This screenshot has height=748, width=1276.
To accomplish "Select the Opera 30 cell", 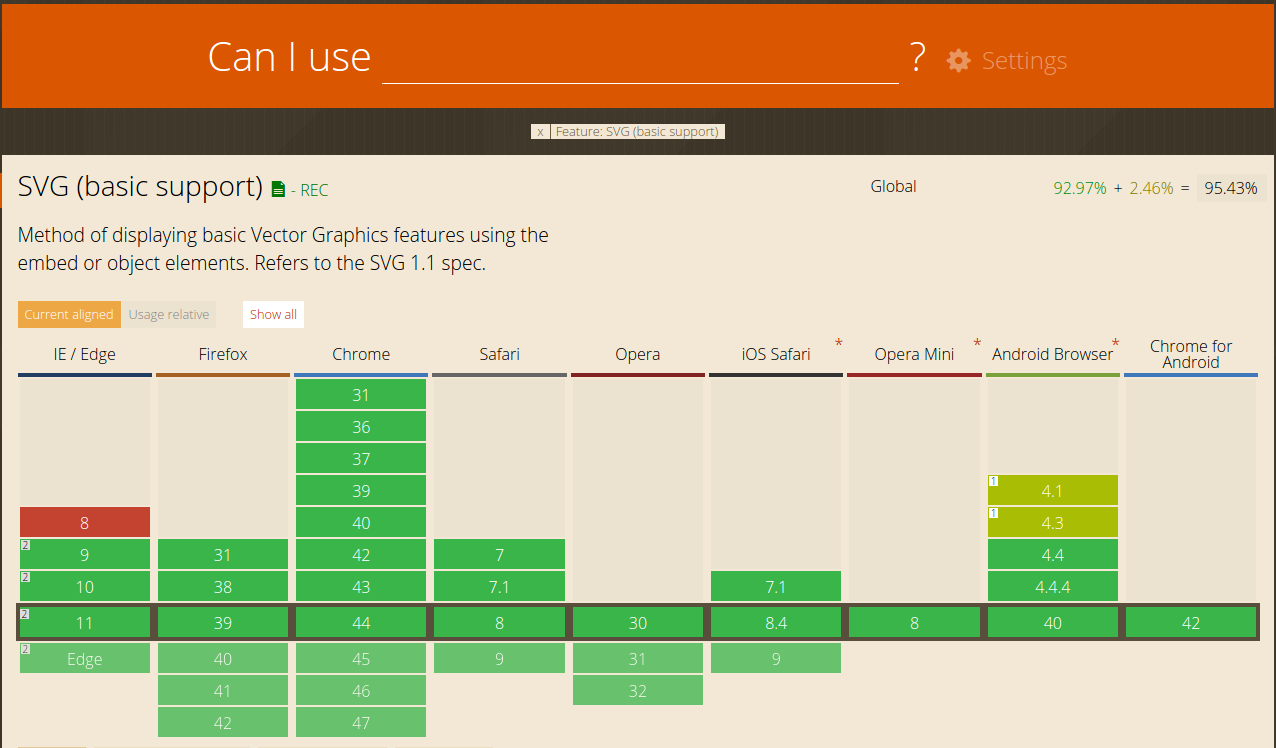I will point(638,622).
